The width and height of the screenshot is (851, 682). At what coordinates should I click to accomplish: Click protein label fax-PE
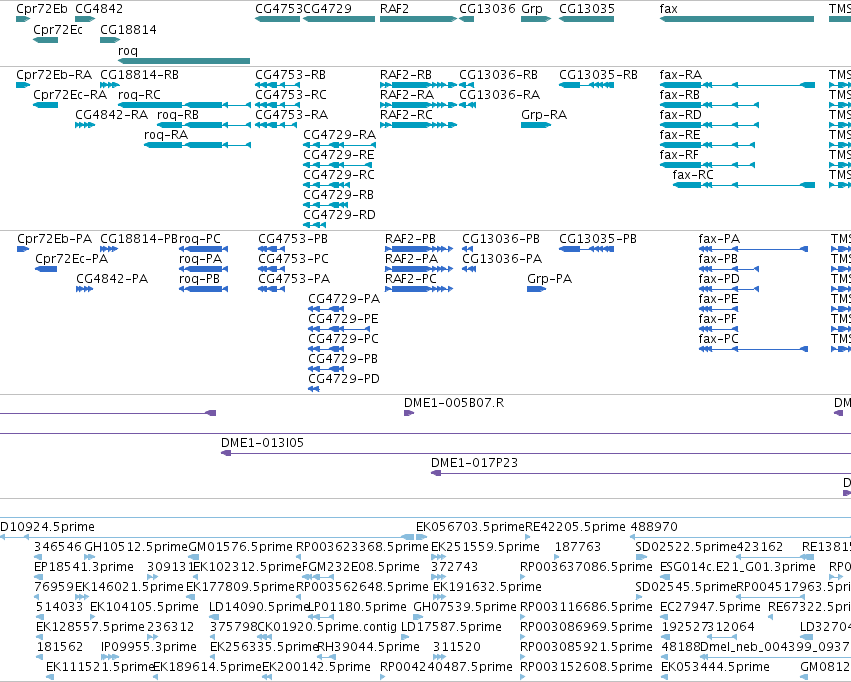click(718, 299)
